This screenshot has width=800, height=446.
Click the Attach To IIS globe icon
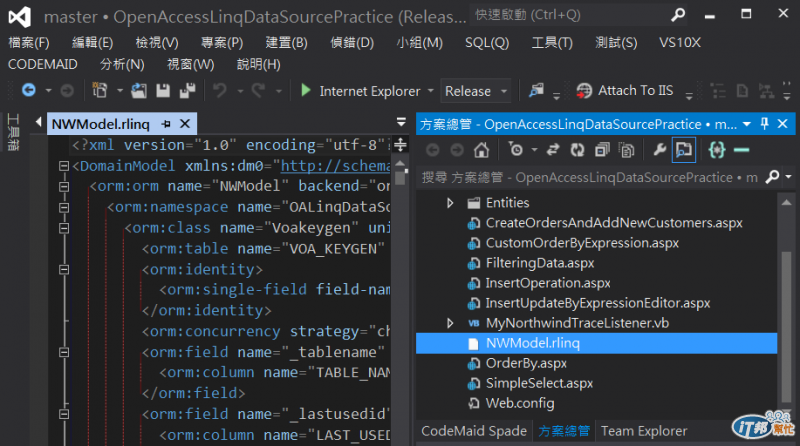[x=584, y=91]
